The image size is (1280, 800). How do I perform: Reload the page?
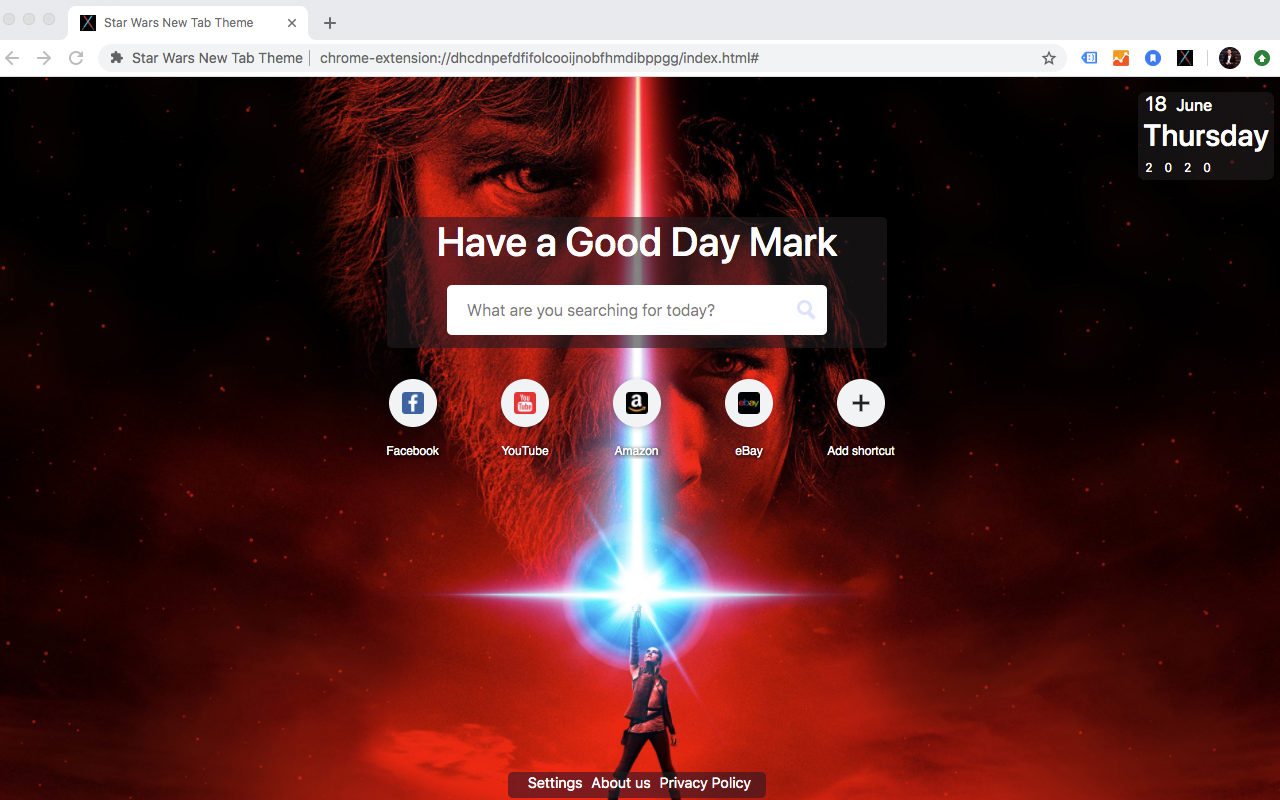(x=76, y=58)
